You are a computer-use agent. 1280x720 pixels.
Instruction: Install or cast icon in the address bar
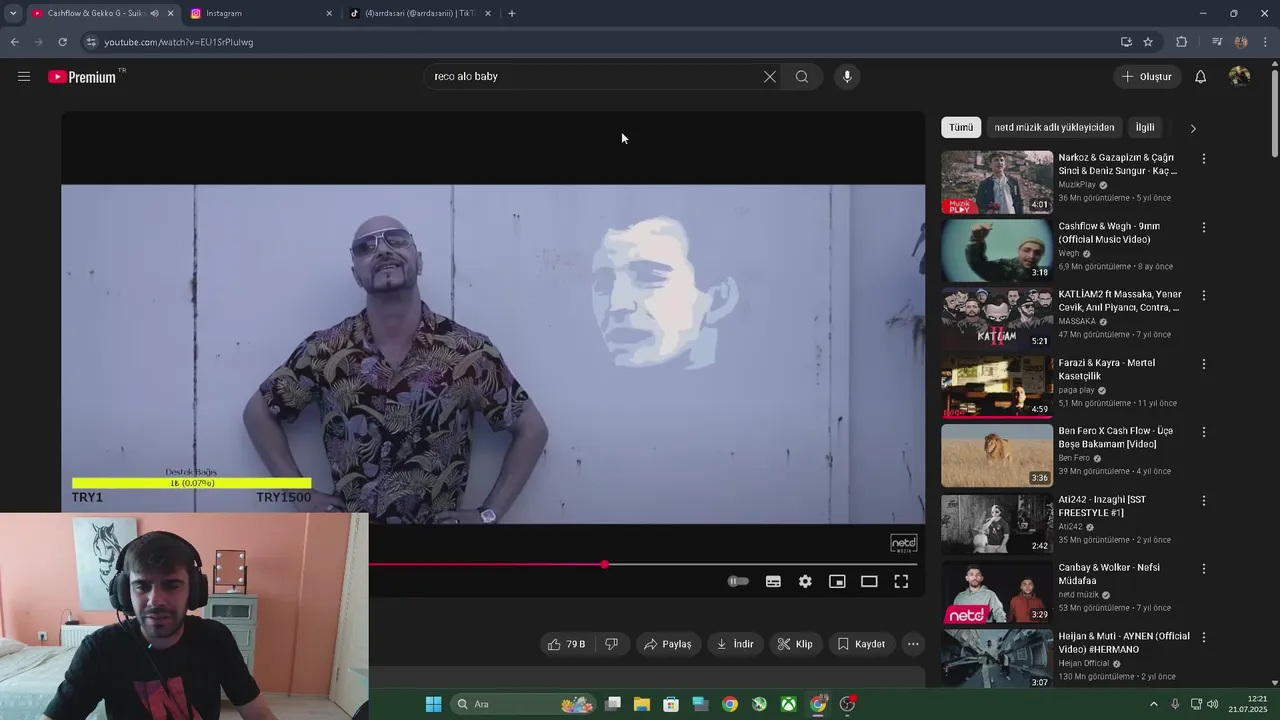tap(1126, 42)
